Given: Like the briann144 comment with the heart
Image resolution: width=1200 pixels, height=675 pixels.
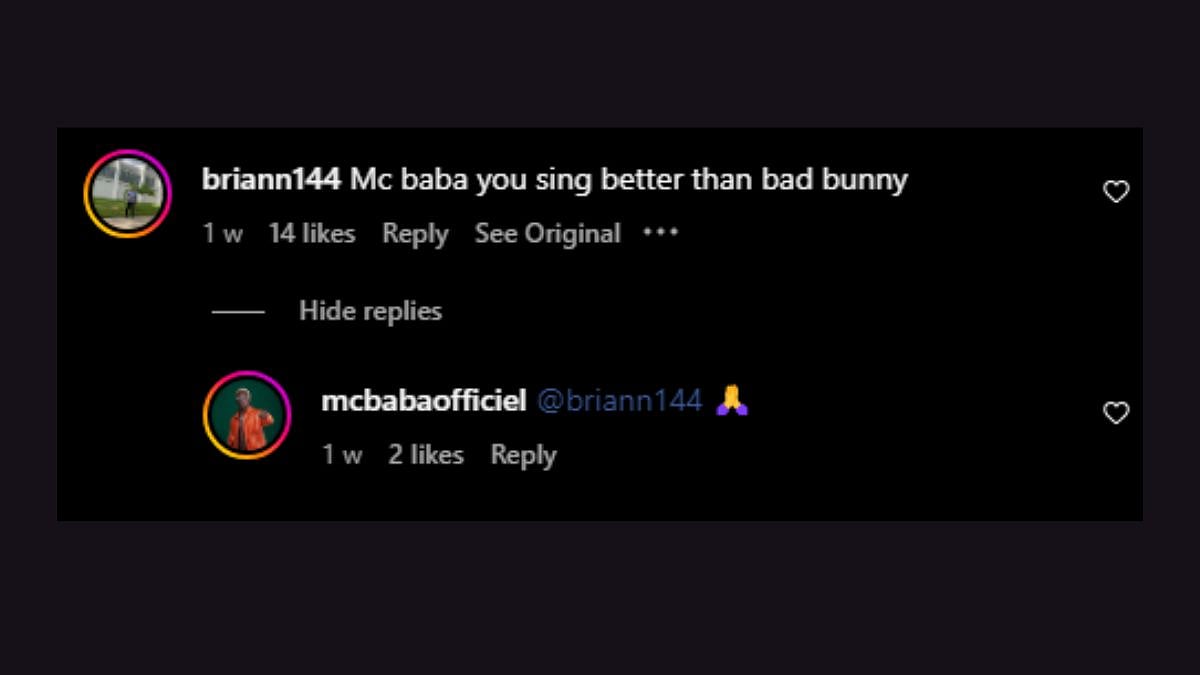Looking at the screenshot, I should pyautogui.click(x=1116, y=192).
